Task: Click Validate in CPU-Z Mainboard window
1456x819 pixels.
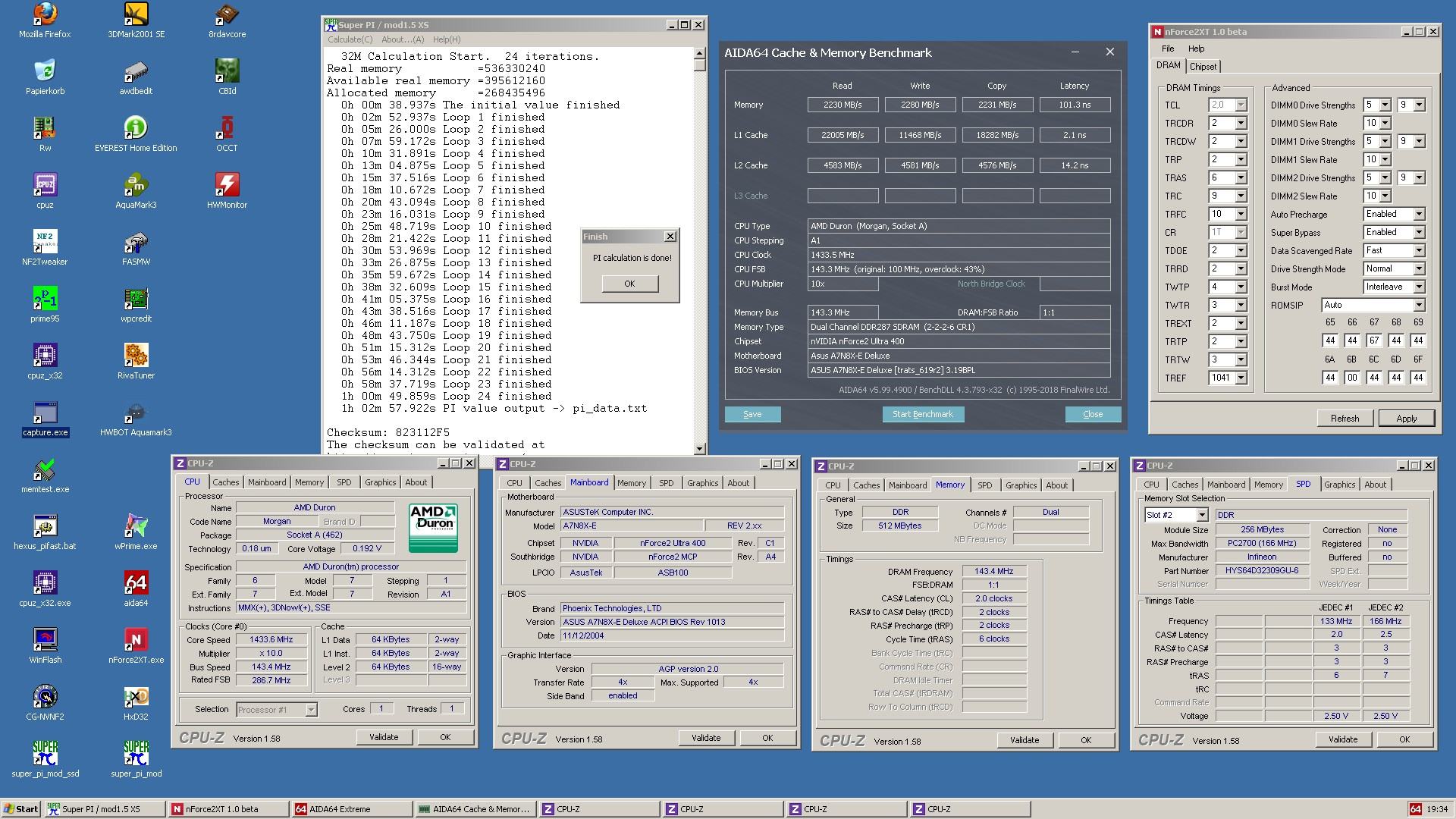Action: click(x=706, y=738)
